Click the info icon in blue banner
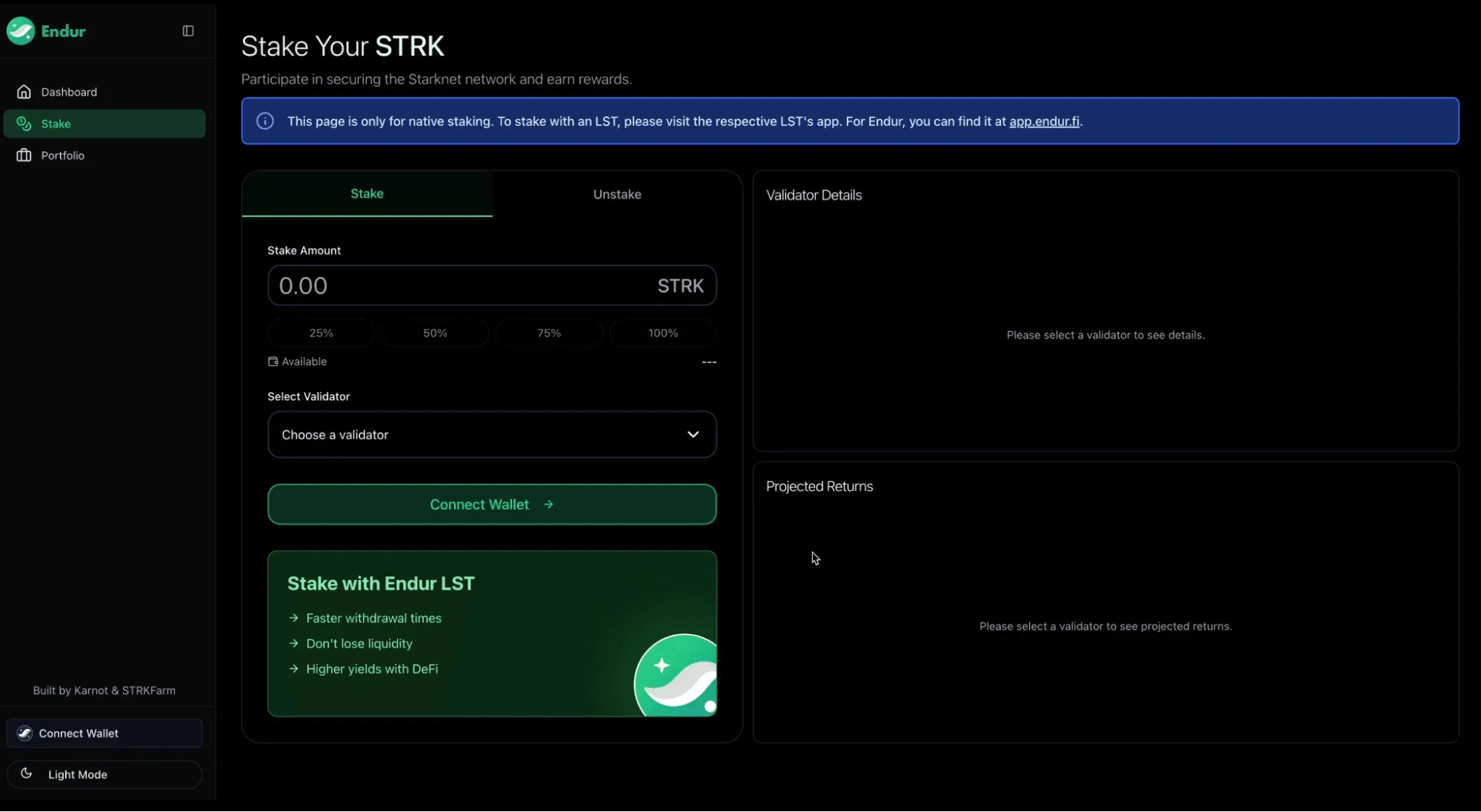The width and height of the screenshot is (1481, 812). (265, 121)
